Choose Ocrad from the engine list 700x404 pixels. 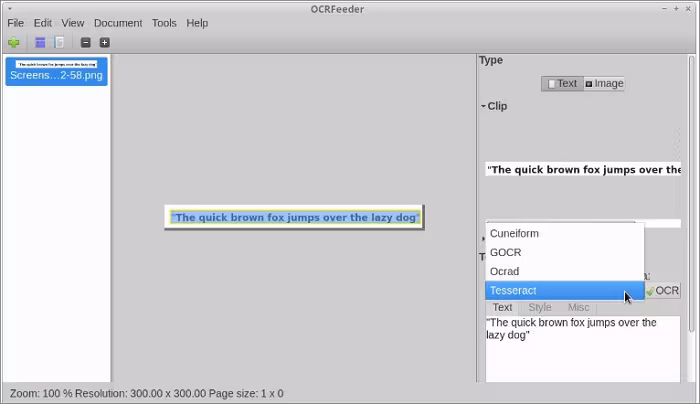[x=565, y=271]
